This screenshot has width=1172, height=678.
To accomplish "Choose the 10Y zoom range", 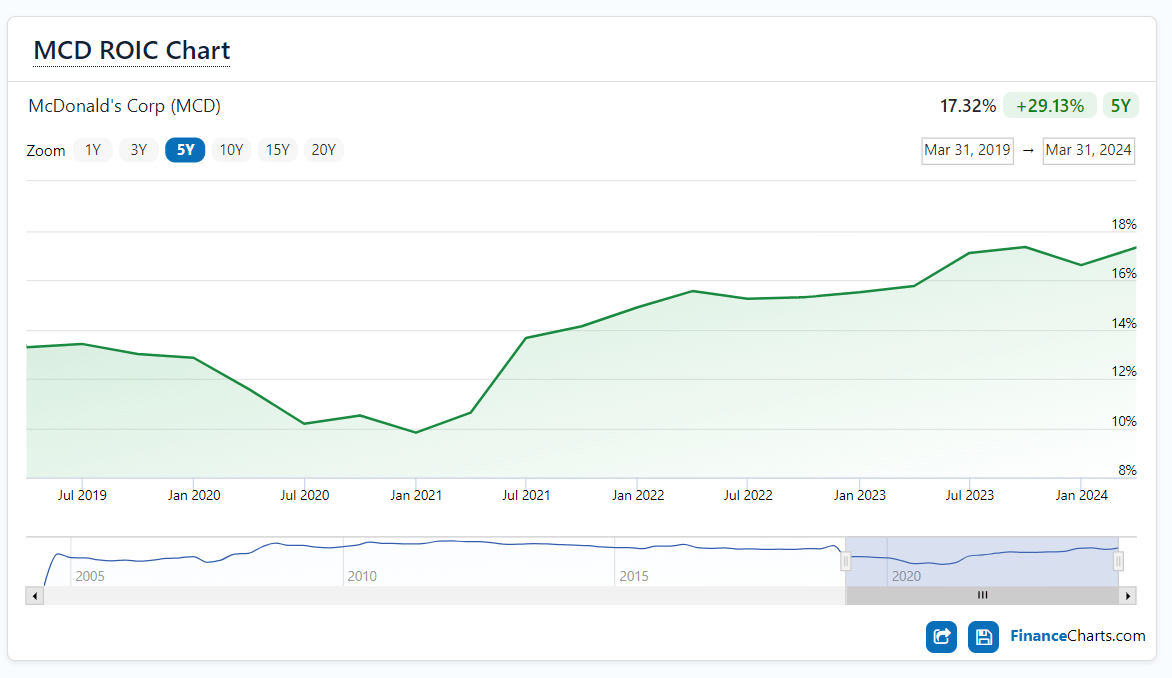I will pos(231,150).
